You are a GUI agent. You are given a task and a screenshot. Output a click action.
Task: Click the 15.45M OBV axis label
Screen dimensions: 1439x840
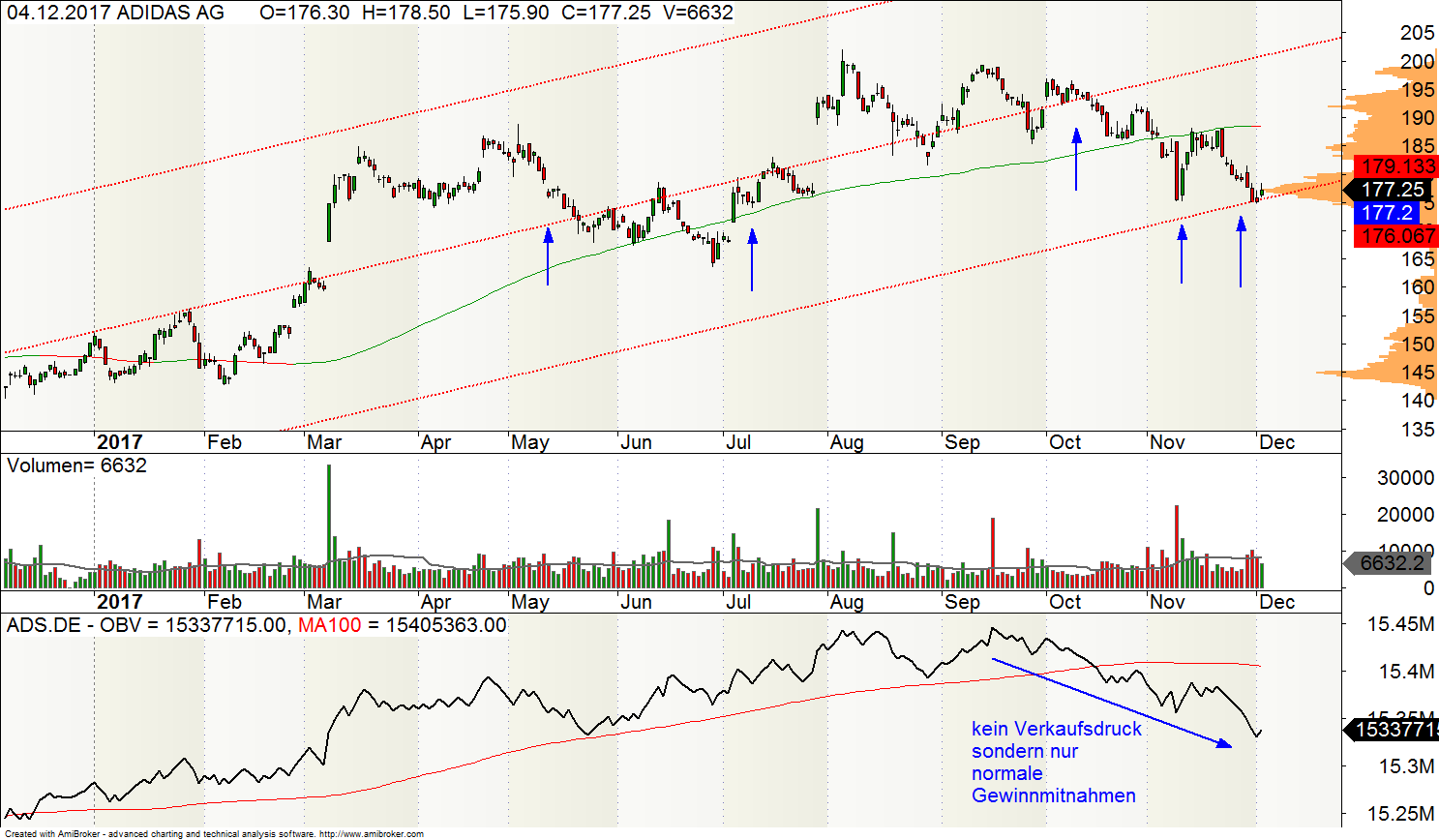[1400, 625]
